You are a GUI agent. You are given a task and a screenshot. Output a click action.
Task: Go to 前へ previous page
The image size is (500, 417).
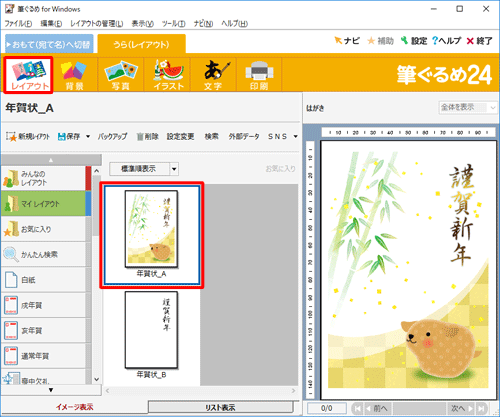pos(377,408)
